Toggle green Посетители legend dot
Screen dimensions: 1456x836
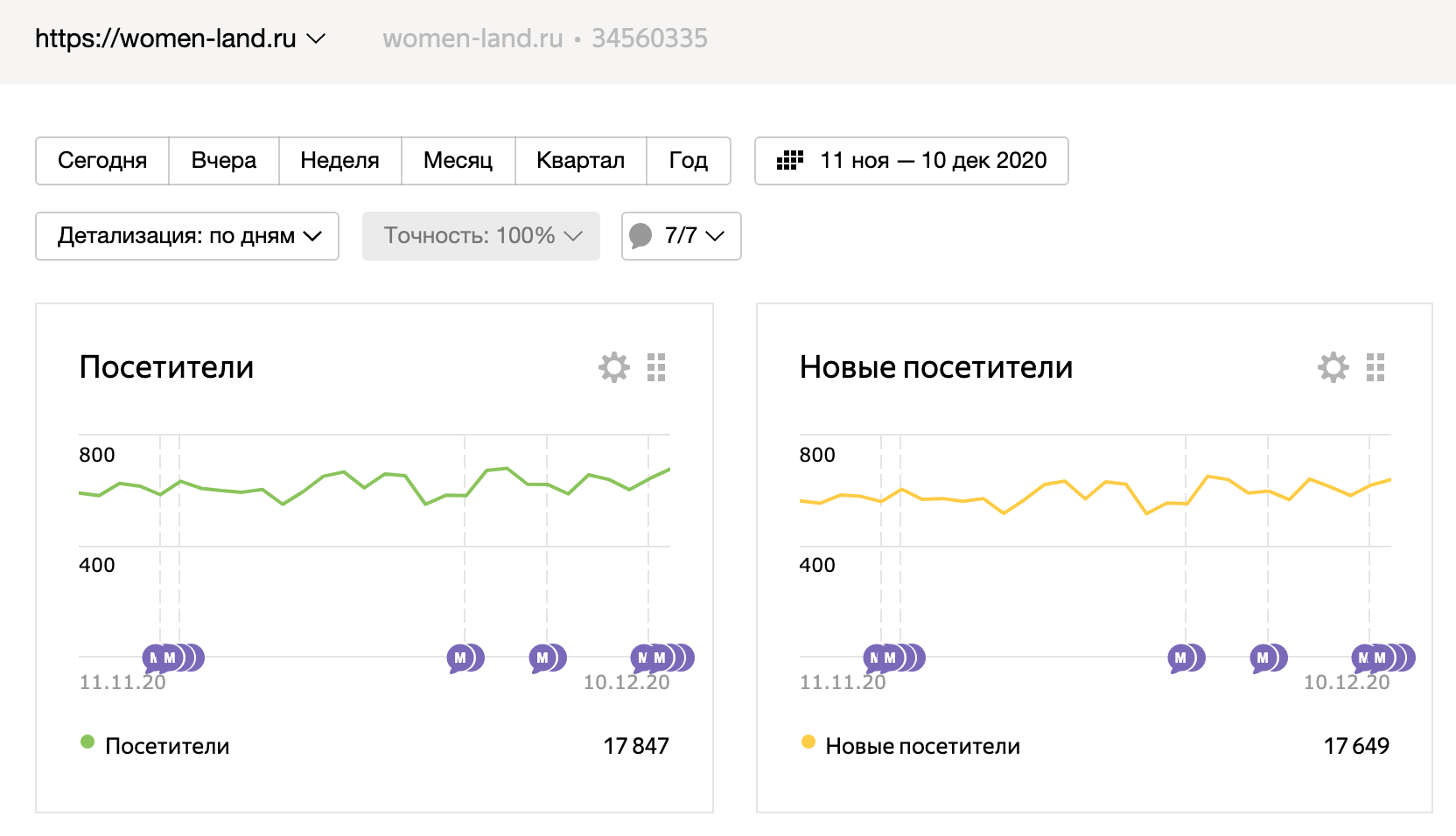[87, 742]
